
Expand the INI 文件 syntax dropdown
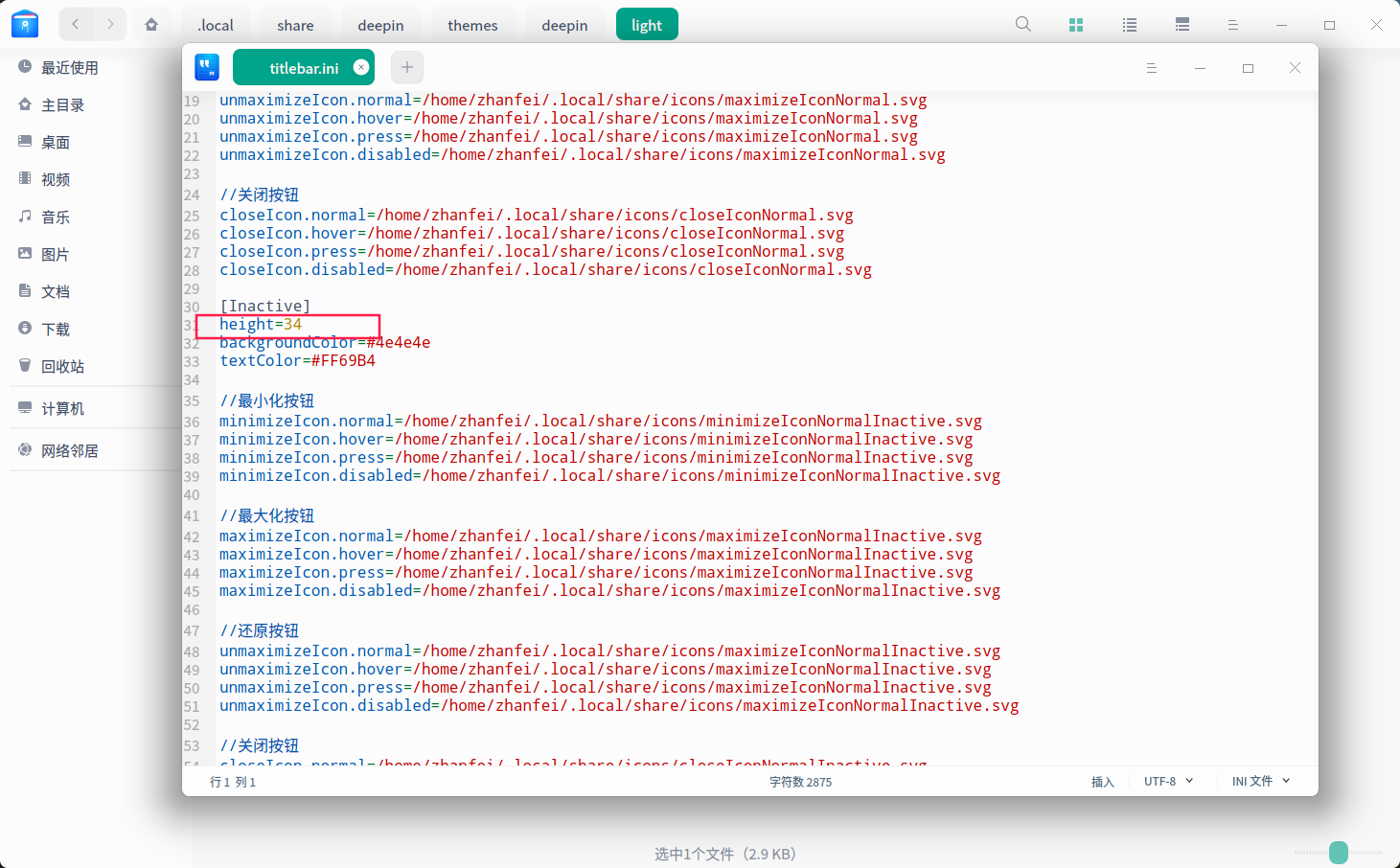(1260, 782)
